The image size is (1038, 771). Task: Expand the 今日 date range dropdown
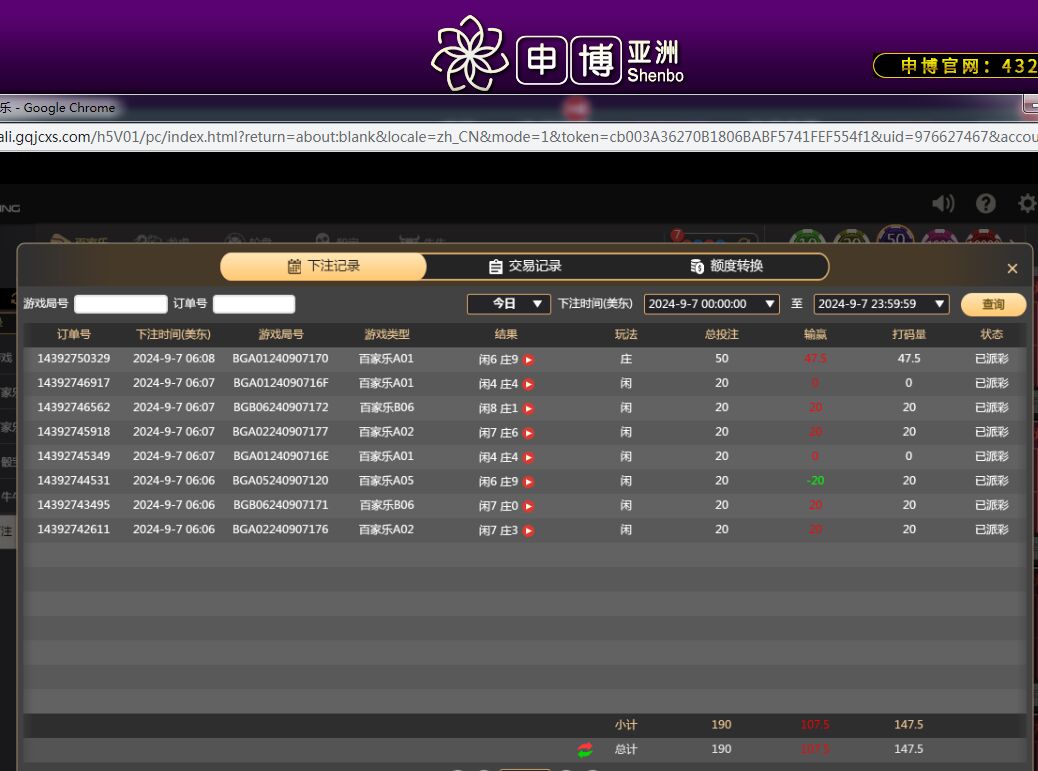[509, 304]
